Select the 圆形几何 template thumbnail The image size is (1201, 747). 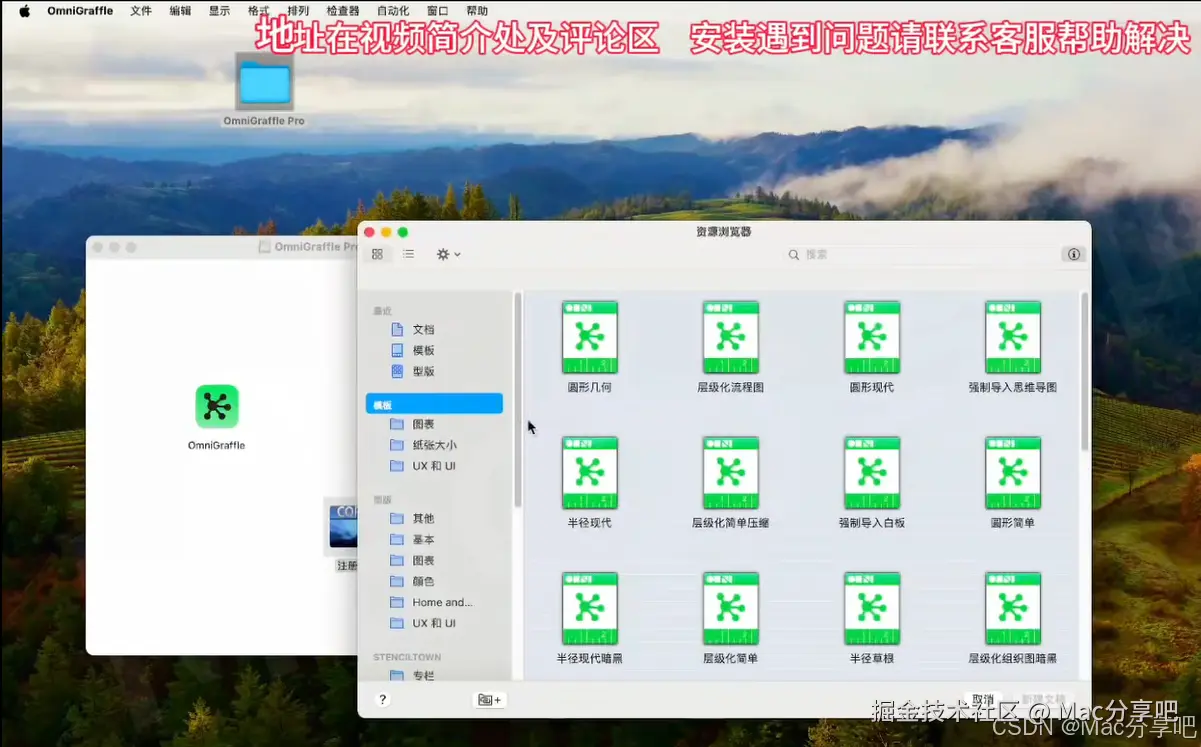coord(590,337)
